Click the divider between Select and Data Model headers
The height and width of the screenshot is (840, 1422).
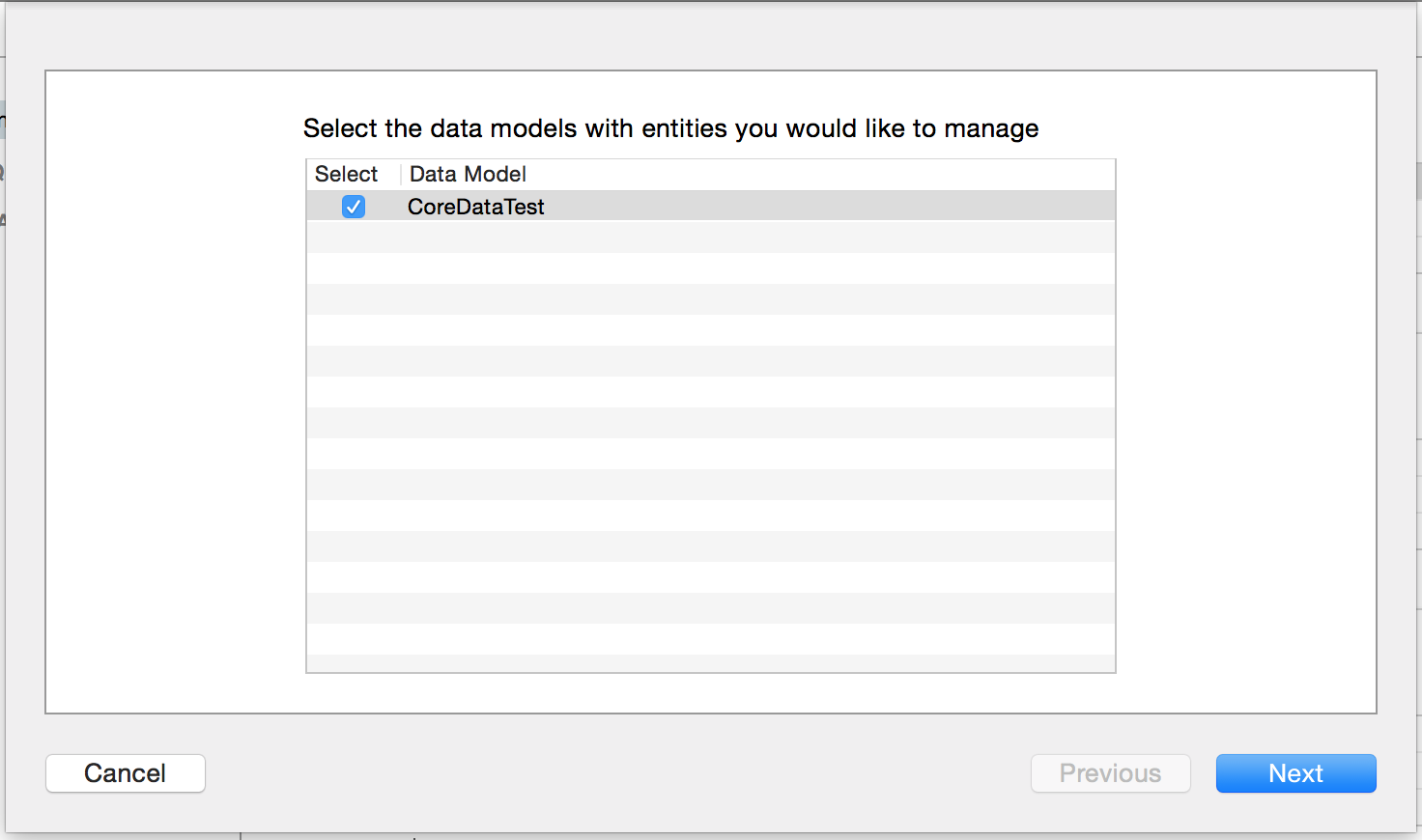401,174
